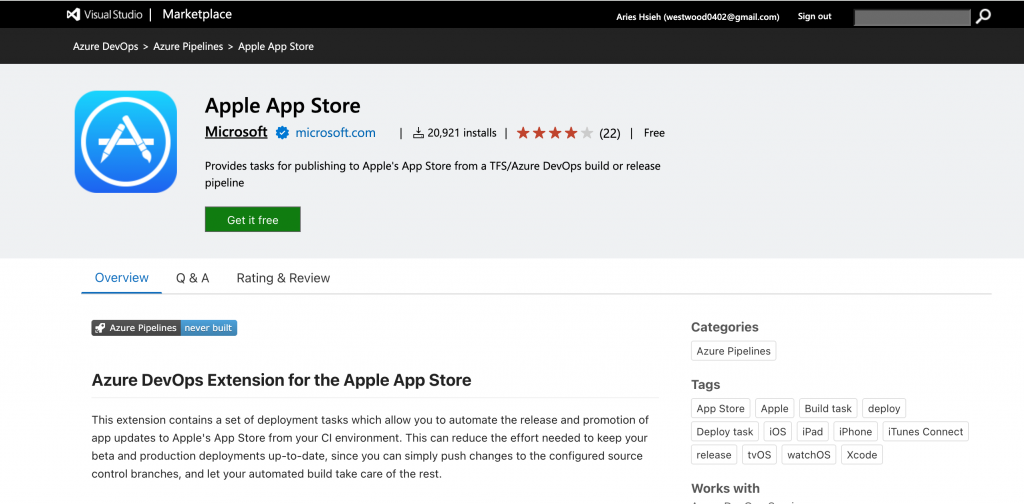The height and width of the screenshot is (504, 1024).
Task: Select the Deploy task tag
Action: tap(725, 432)
